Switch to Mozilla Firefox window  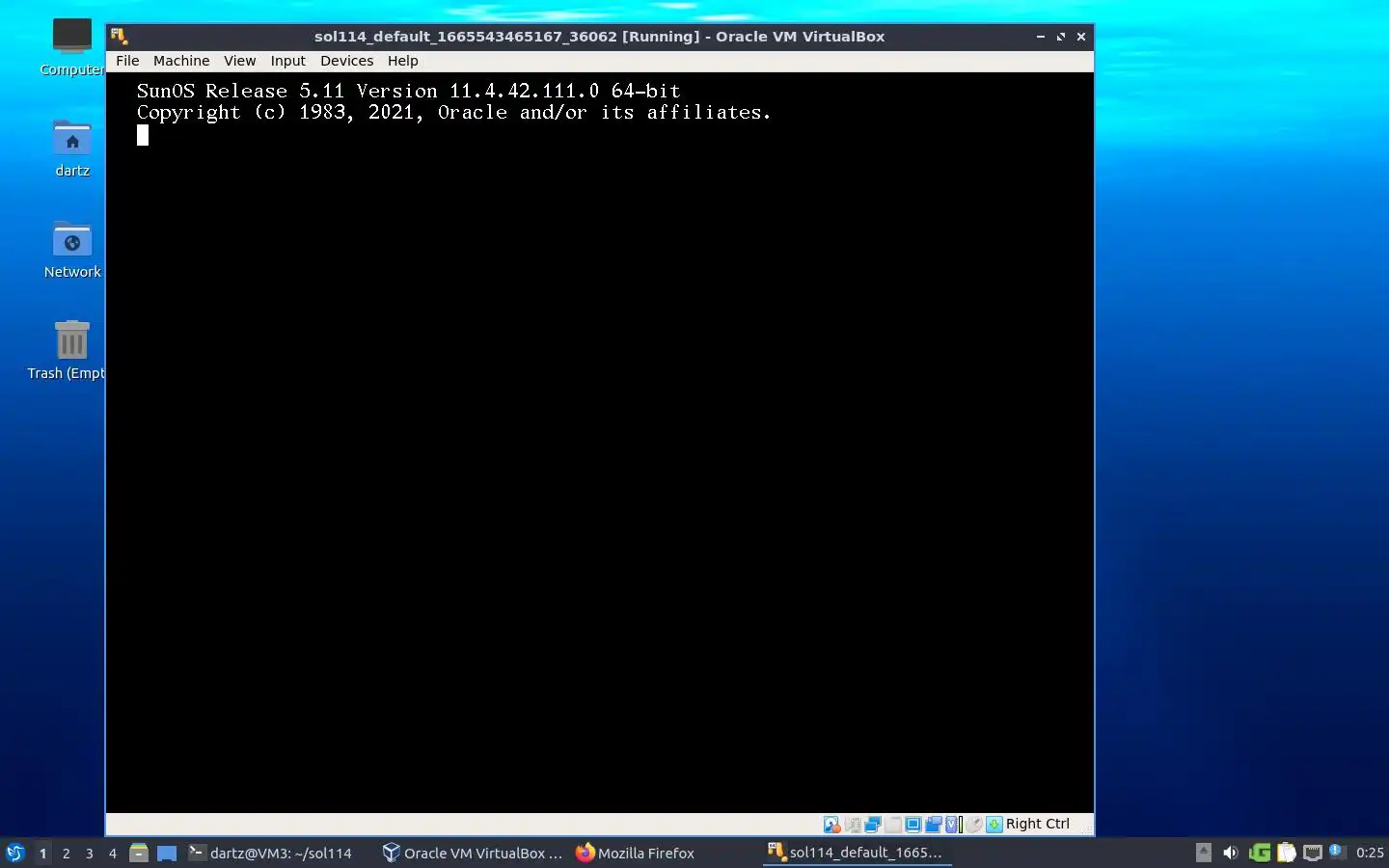click(x=666, y=853)
